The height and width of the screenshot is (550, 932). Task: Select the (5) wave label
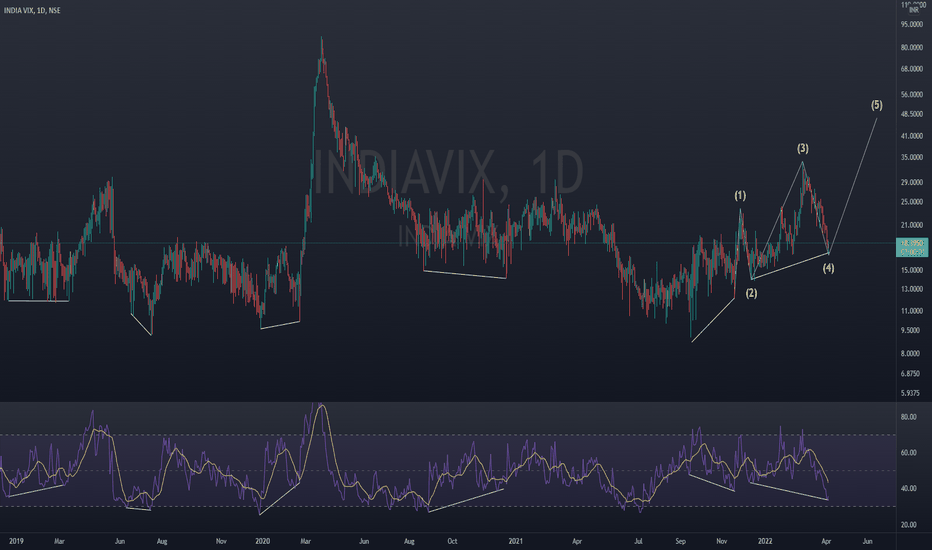(x=877, y=105)
